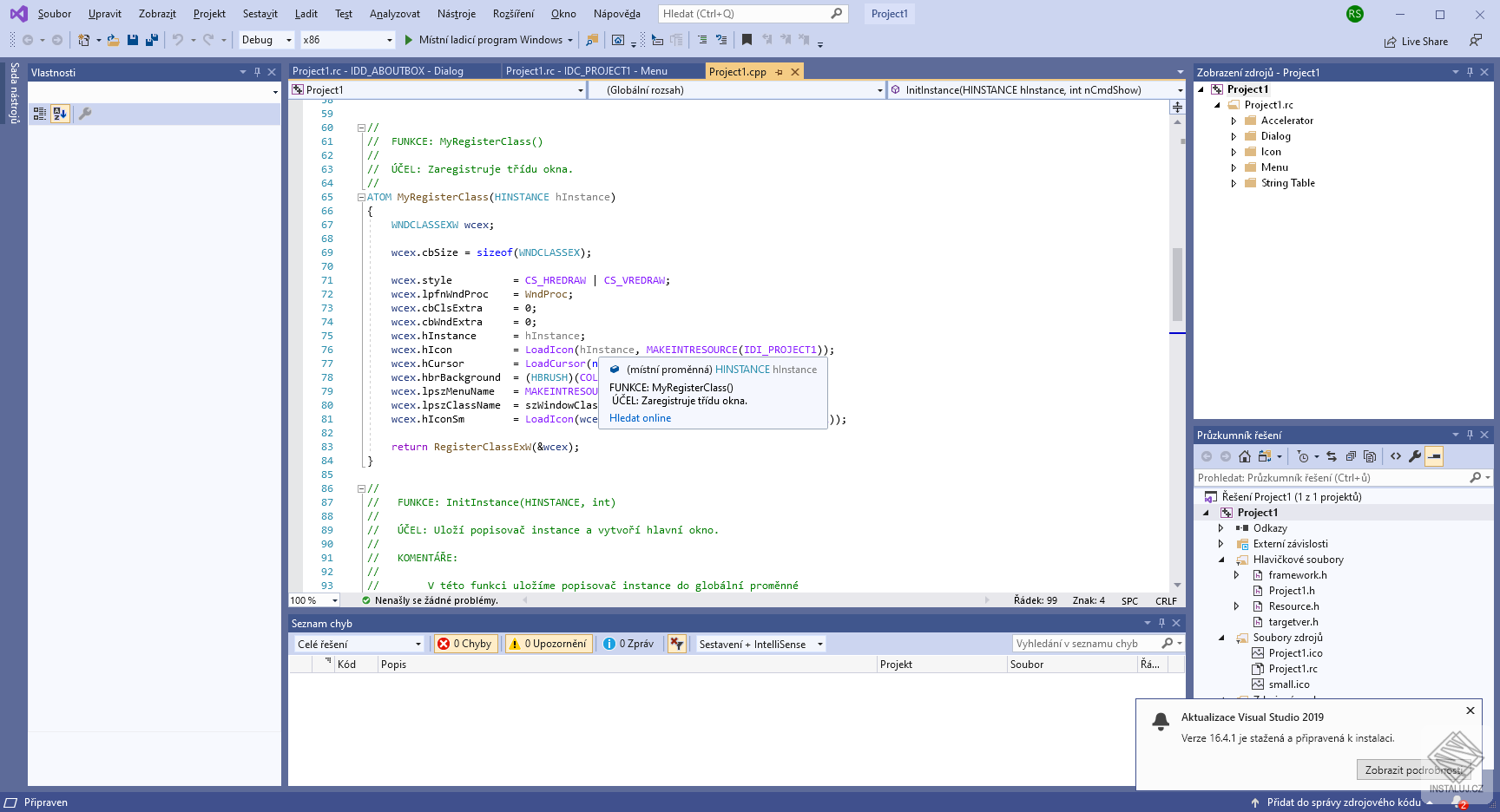Expand the String Table node in Zobrazení zdrojů
This screenshot has height=812, width=1500.
coord(1235,183)
